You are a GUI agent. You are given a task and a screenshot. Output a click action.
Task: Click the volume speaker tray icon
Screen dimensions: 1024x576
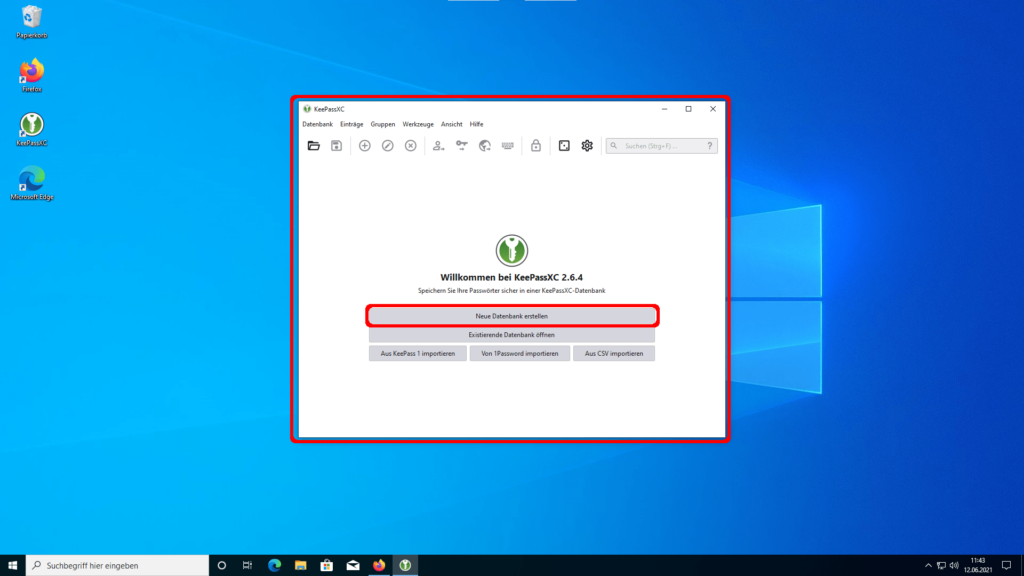954,566
